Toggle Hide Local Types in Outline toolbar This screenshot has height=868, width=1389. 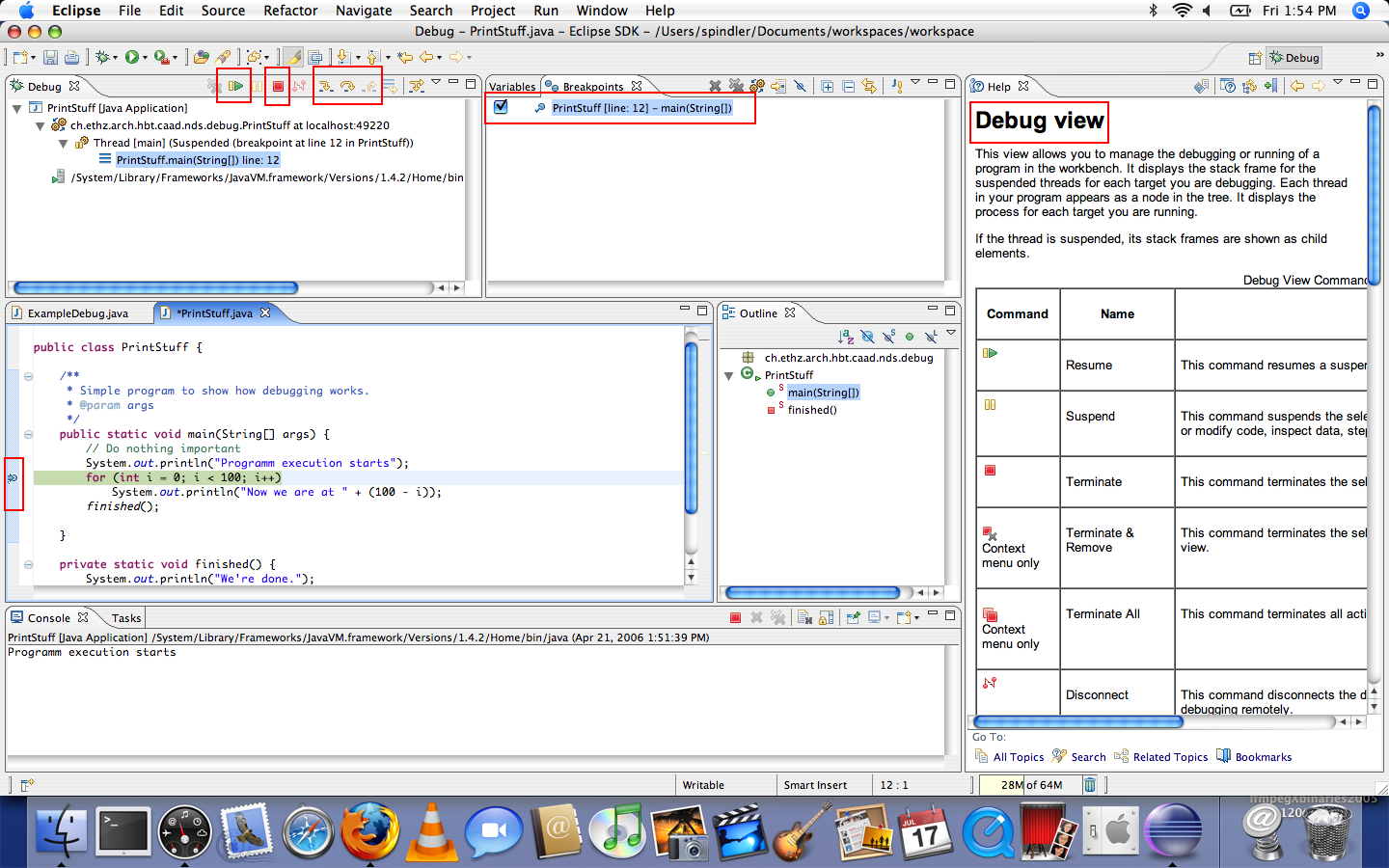(x=931, y=337)
